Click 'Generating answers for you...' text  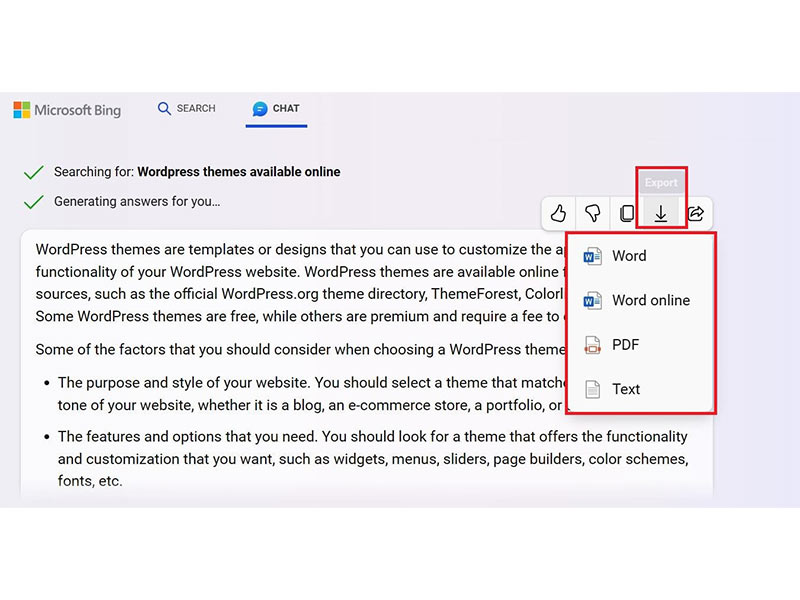coord(137,202)
